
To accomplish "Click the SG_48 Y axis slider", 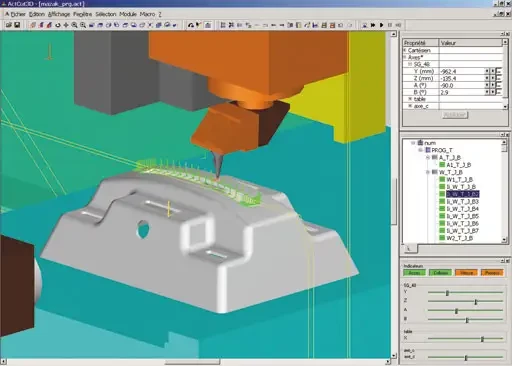I will (x=465, y=293).
